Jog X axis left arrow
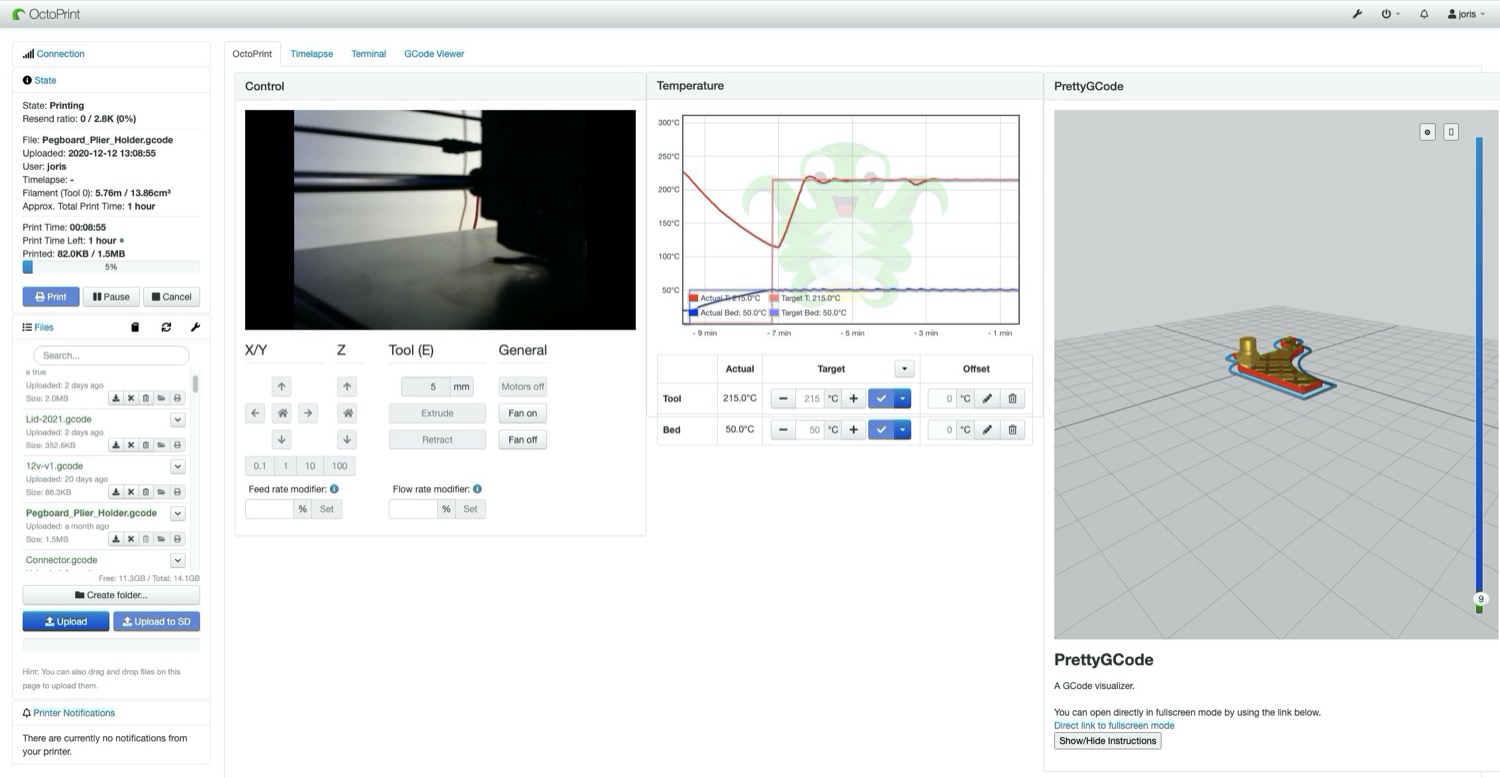This screenshot has height=778, width=1500. coord(255,413)
